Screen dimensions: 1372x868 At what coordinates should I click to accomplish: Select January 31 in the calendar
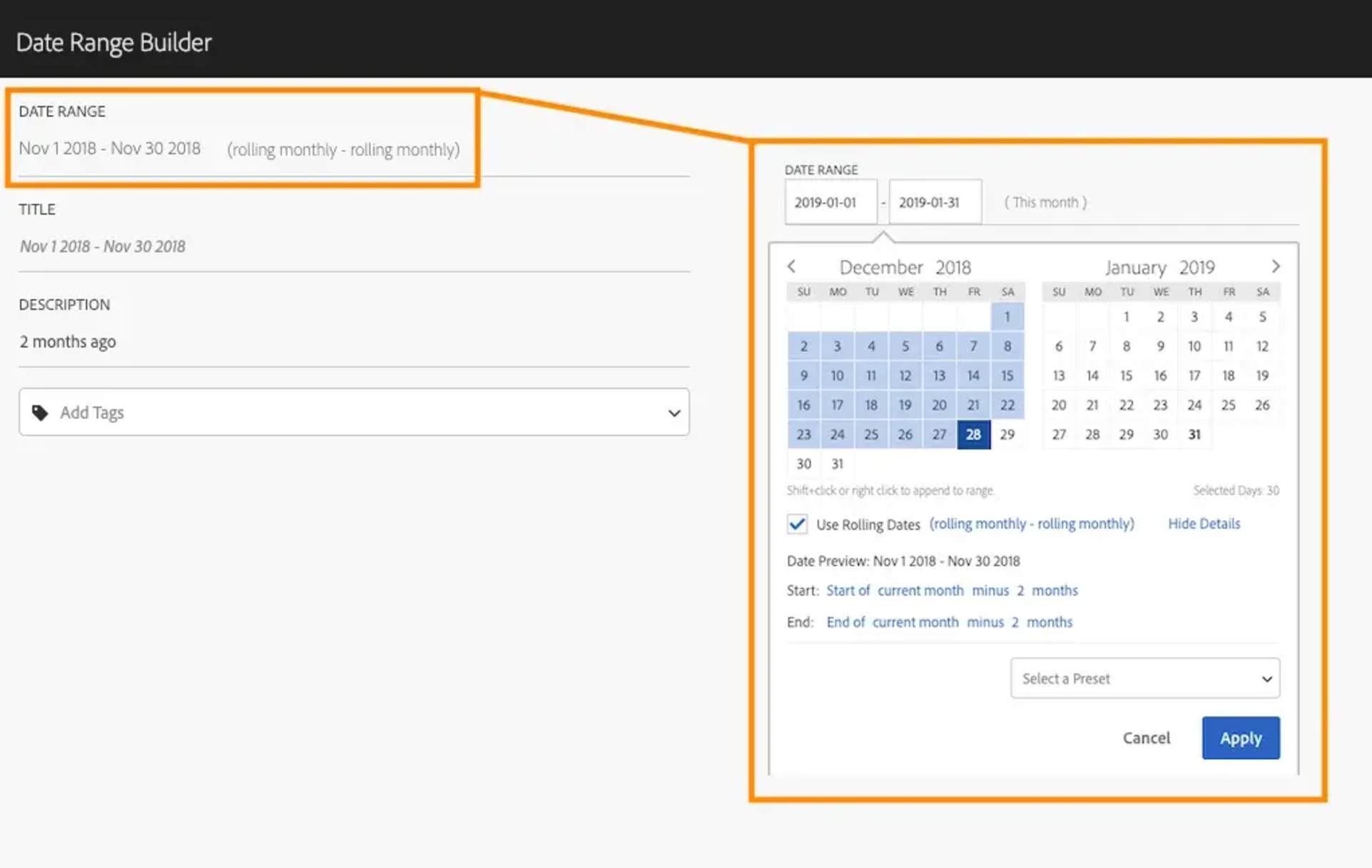(x=1194, y=434)
